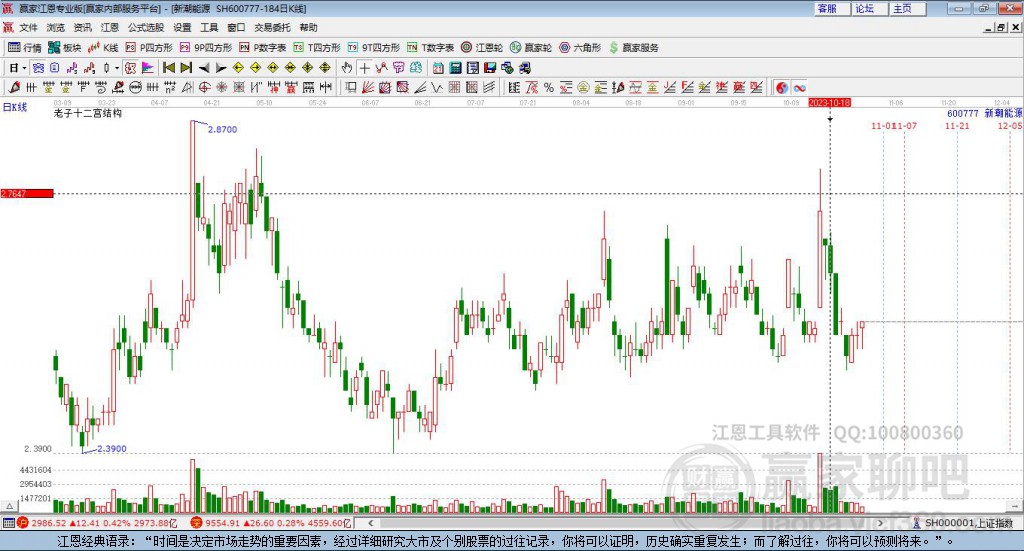Expand the candlestick style dropdown arrow
Screen dimensions: 1024x551
(x=117, y=68)
